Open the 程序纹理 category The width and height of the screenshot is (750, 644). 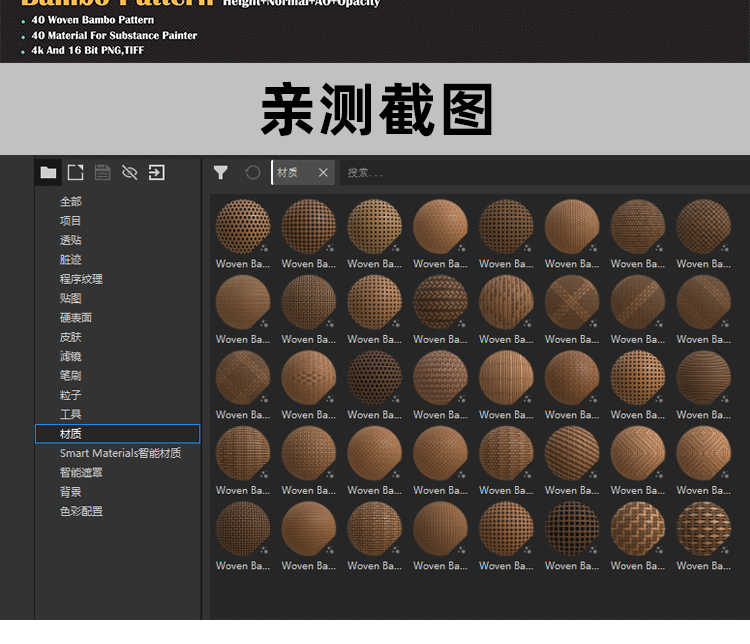tap(81, 279)
